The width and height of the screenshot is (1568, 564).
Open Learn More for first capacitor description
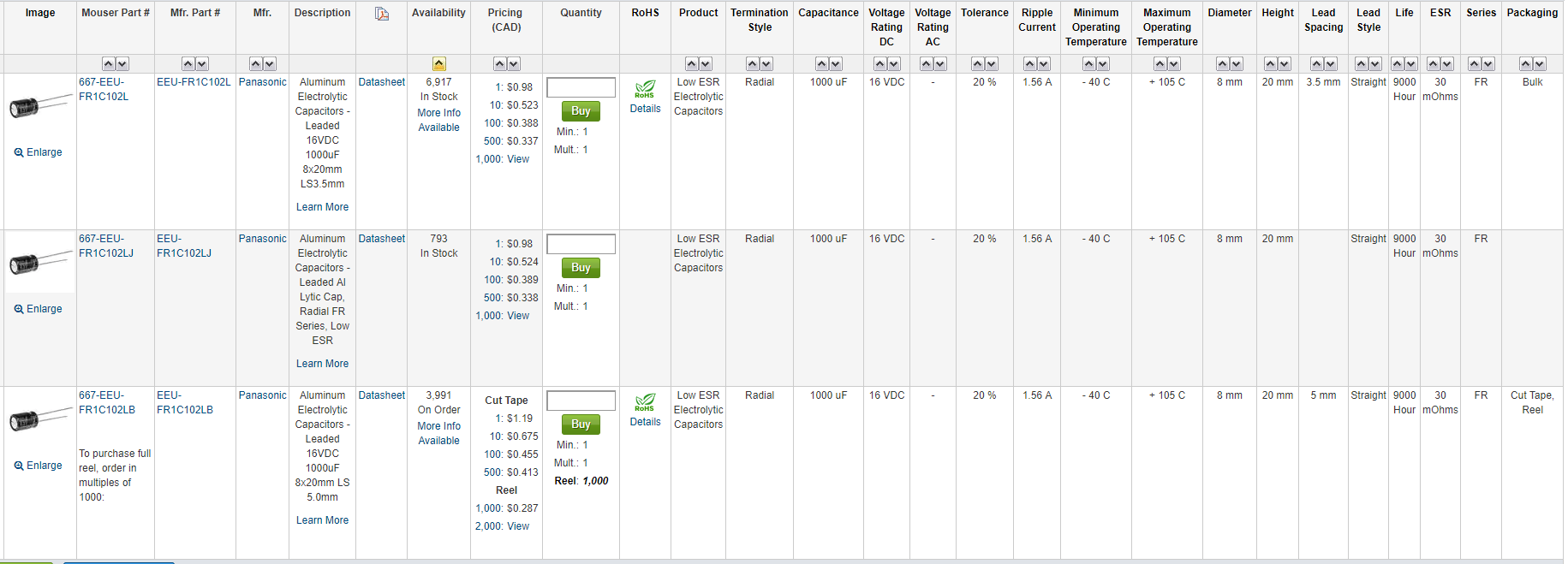coord(322,207)
